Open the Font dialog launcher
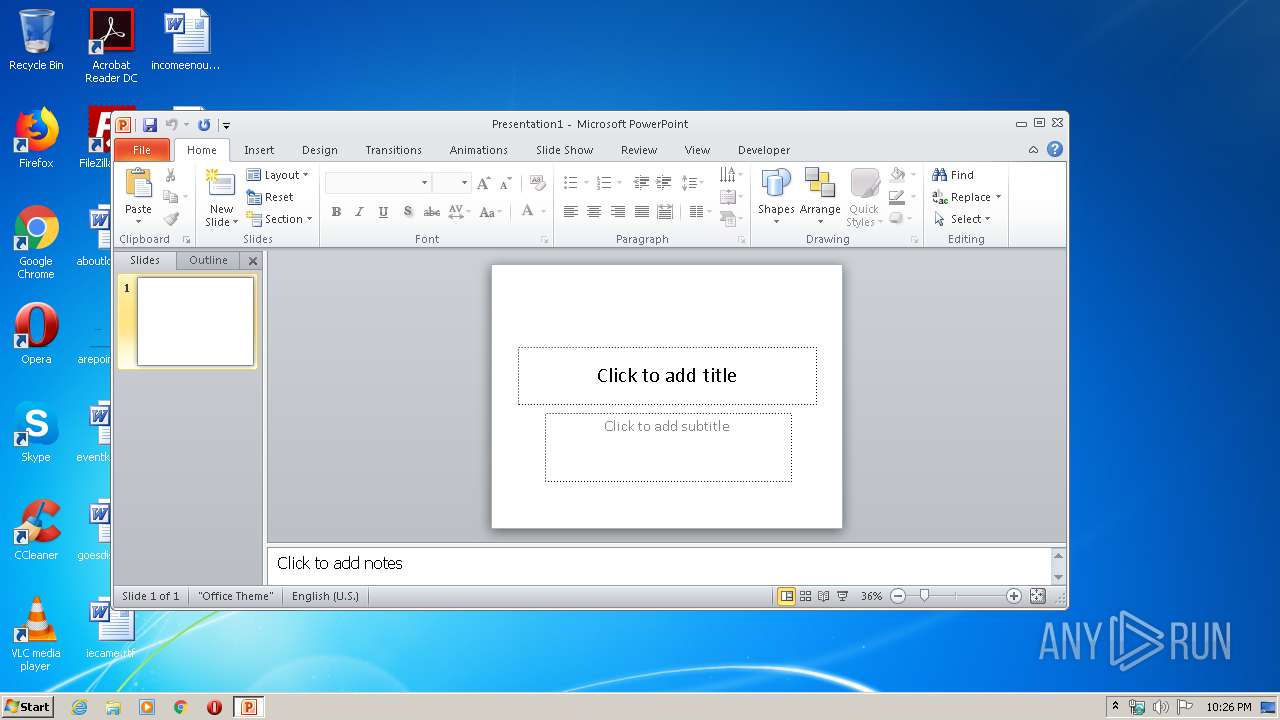1280x720 pixels. 545,240
